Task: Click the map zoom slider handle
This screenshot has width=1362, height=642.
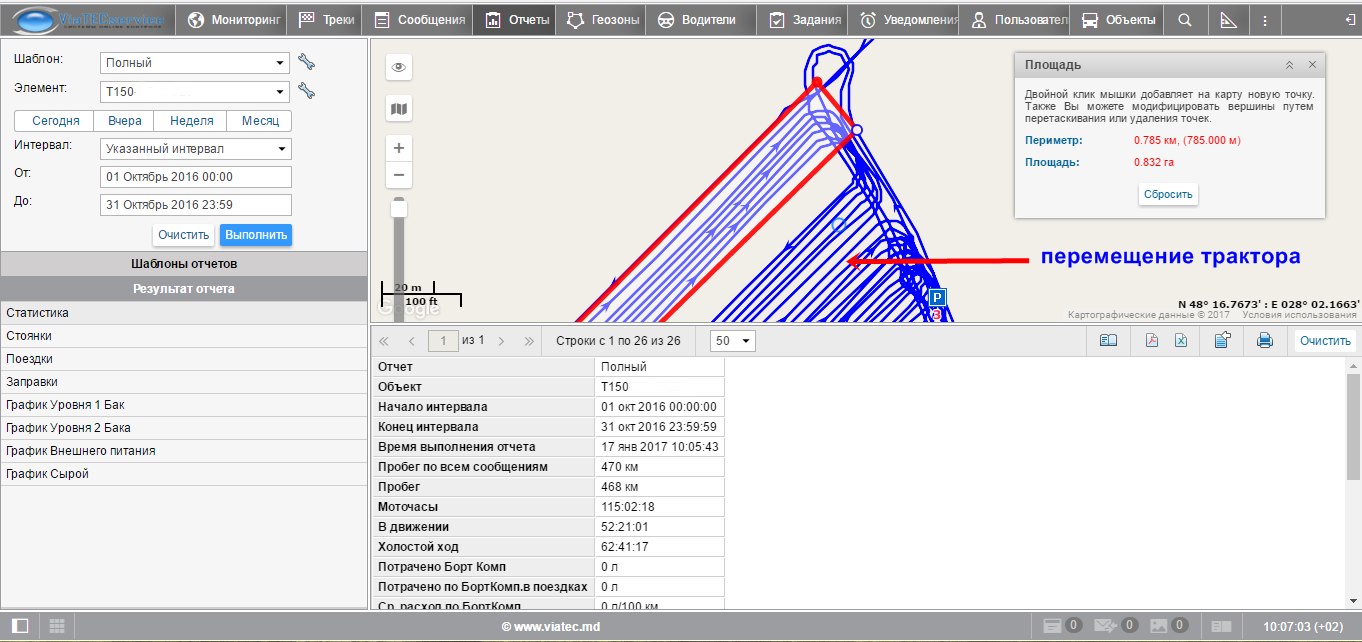Action: [399, 209]
